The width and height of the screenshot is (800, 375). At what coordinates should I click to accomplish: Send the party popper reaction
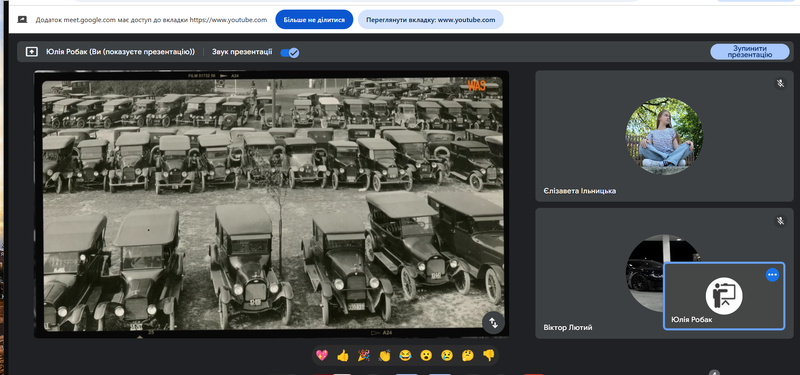coord(364,356)
